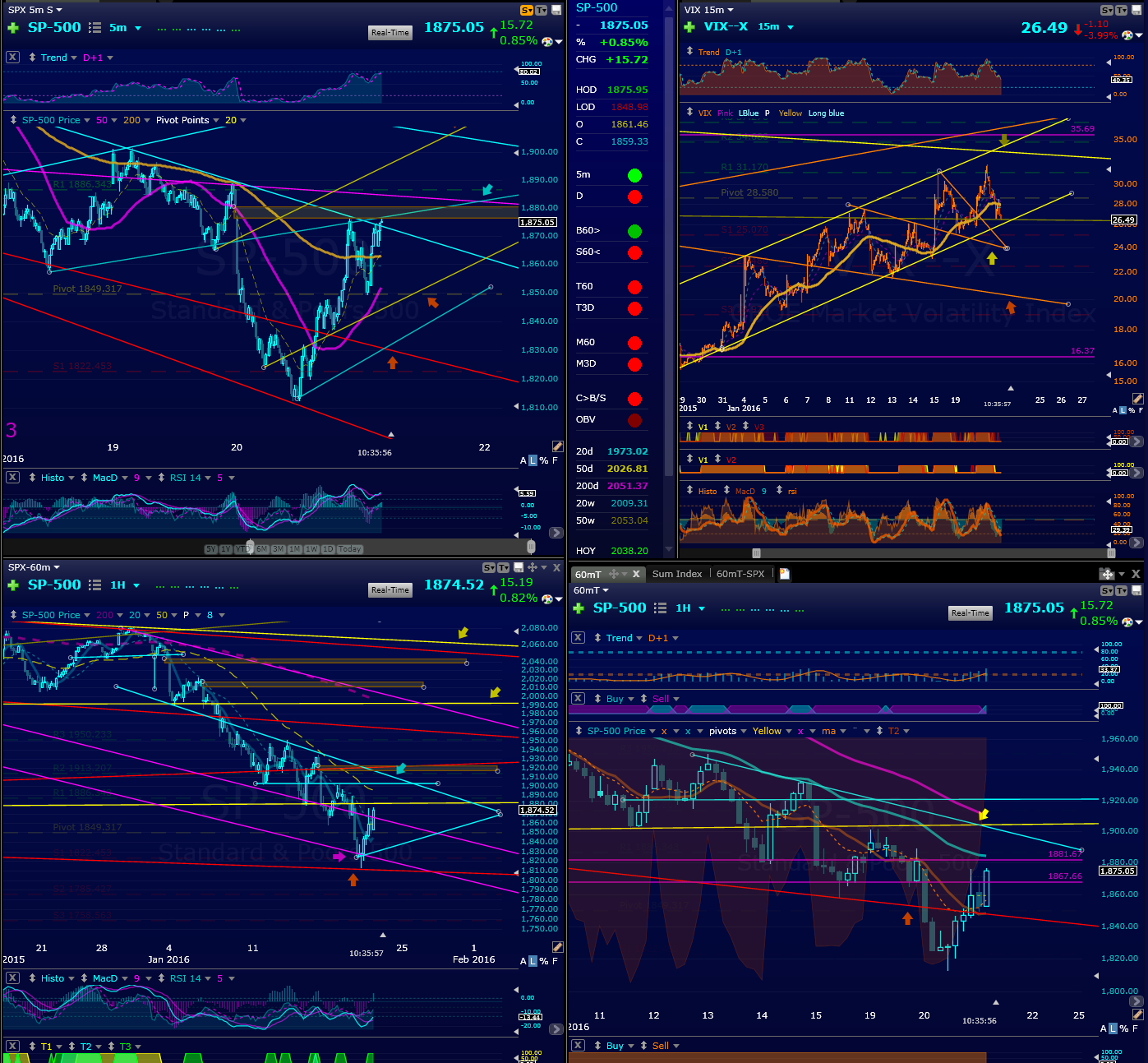The width and height of the screenshot is (1148, 1063).
Task: Click Real-Time button in 60mT panel
Action: pyautogui.click(x=970, y=613)
